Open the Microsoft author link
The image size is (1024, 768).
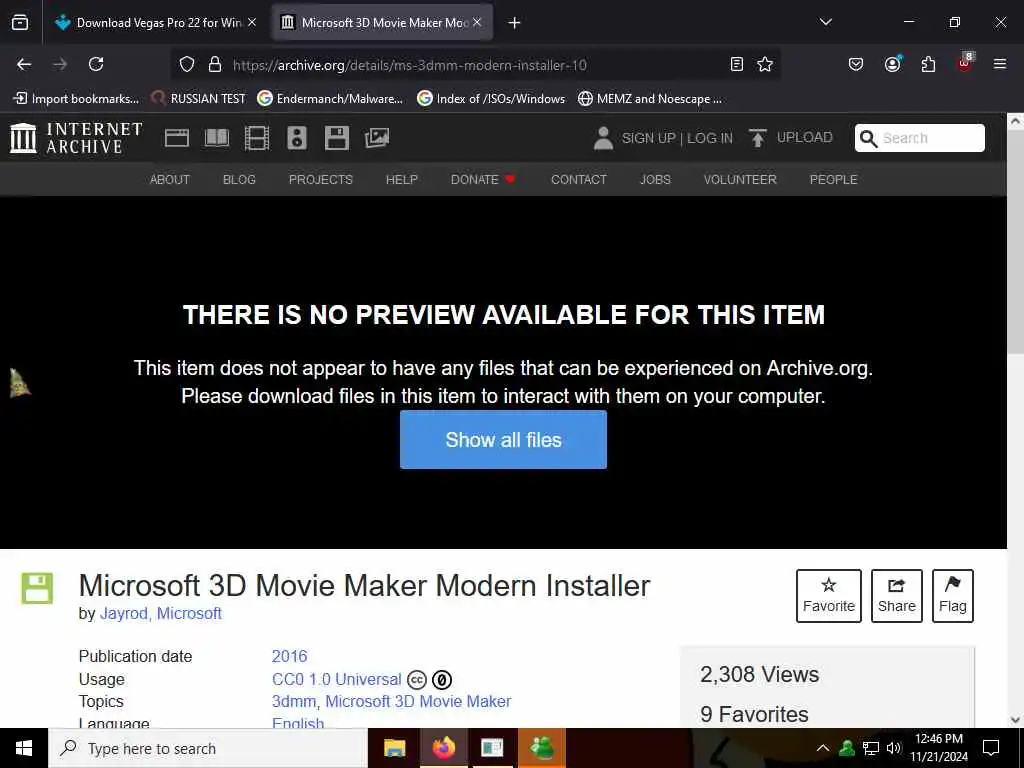(x=189, y=614)
